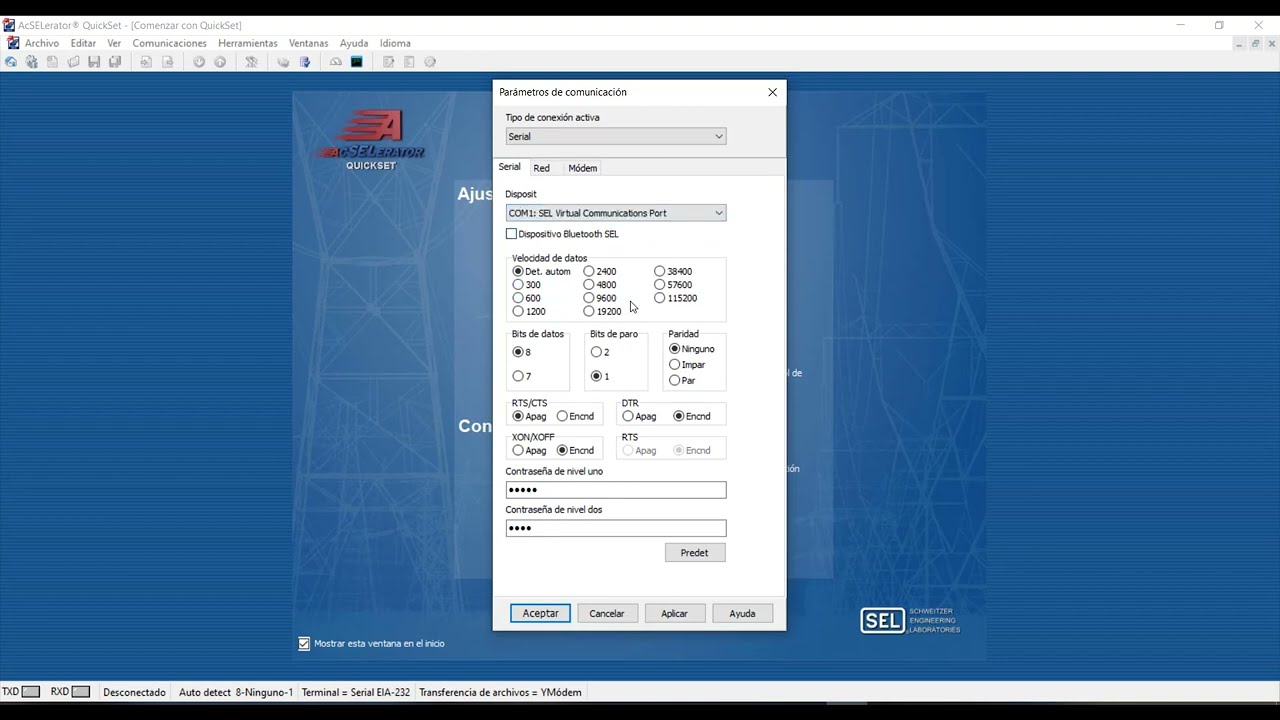This screenshot has height=720, width=1280.
Task: Open the Ayuda menu in menu bar
Action: coord(354,43)
